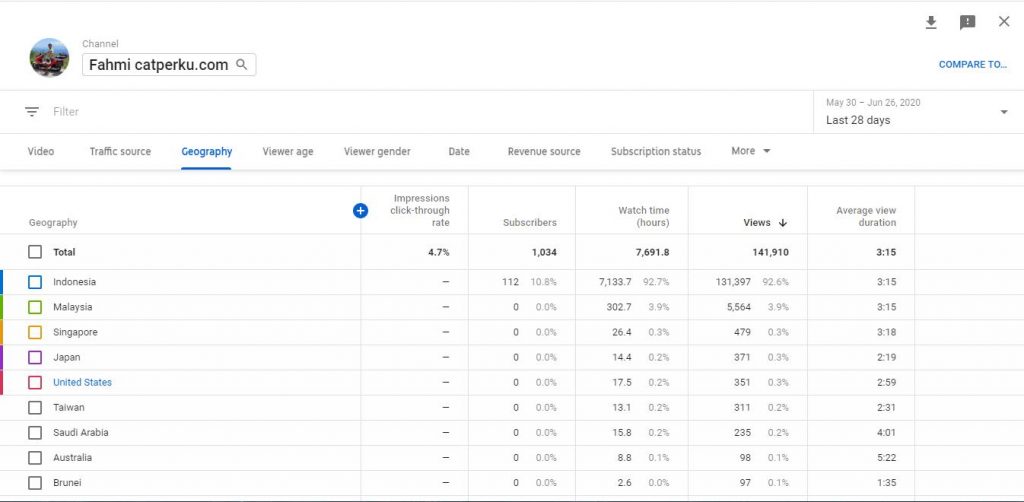
Task: Click the Geography column header
Action: (x=53, y=223)
